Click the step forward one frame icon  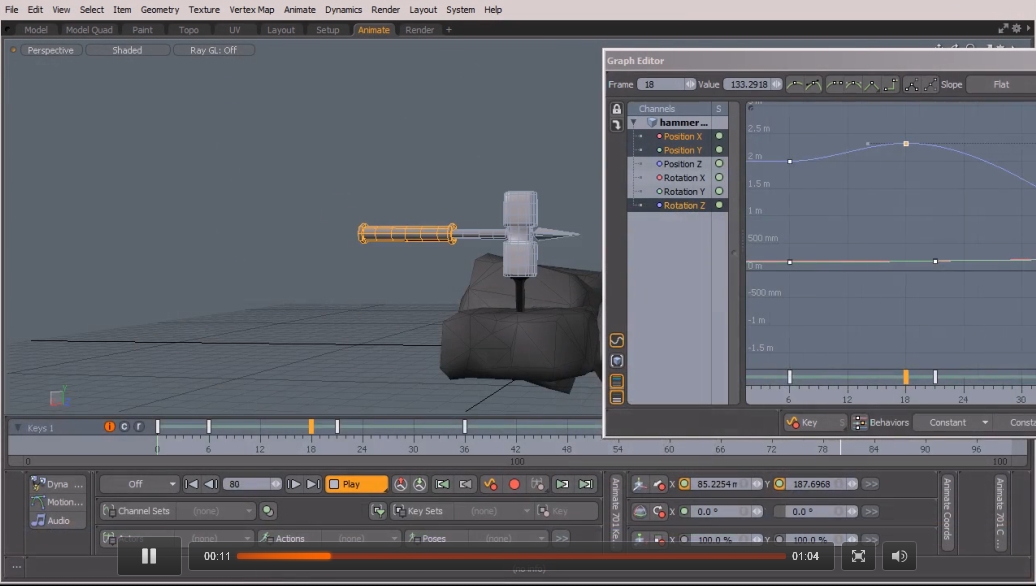(293, 484)
